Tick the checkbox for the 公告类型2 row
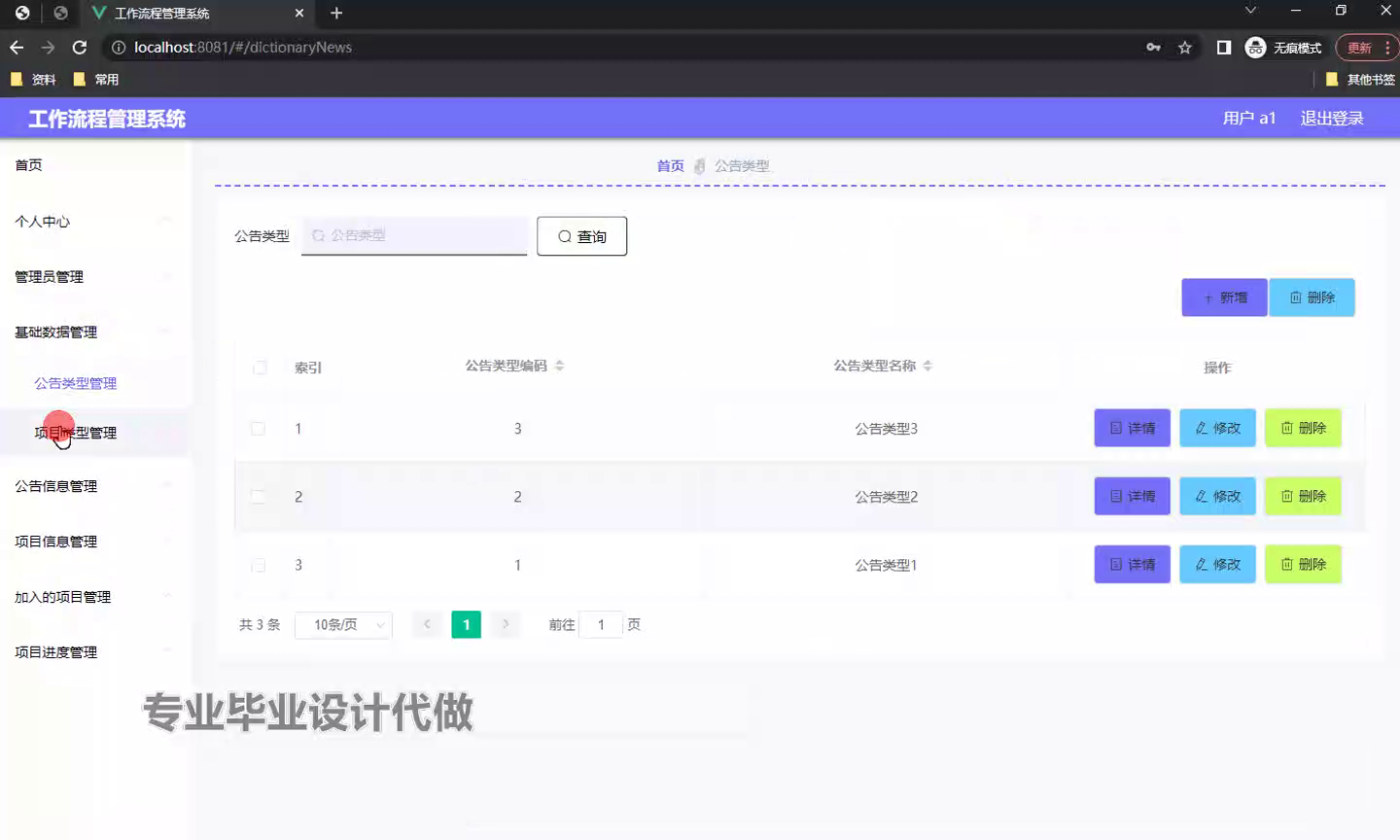This screenshot has height=840, width=1400. [258, 496]
